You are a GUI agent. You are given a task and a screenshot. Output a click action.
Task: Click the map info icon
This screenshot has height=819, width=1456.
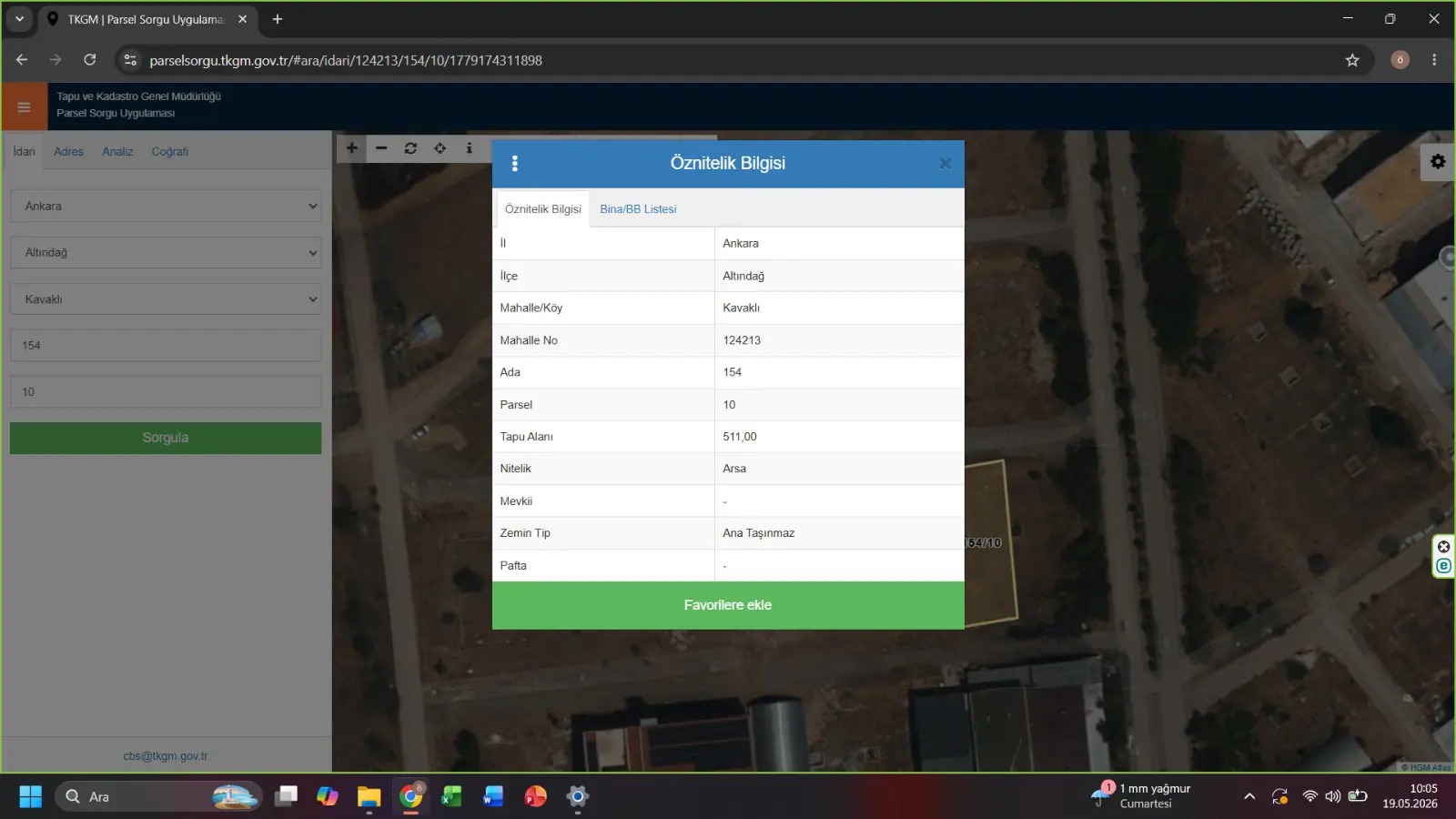[x=470, y=148]
